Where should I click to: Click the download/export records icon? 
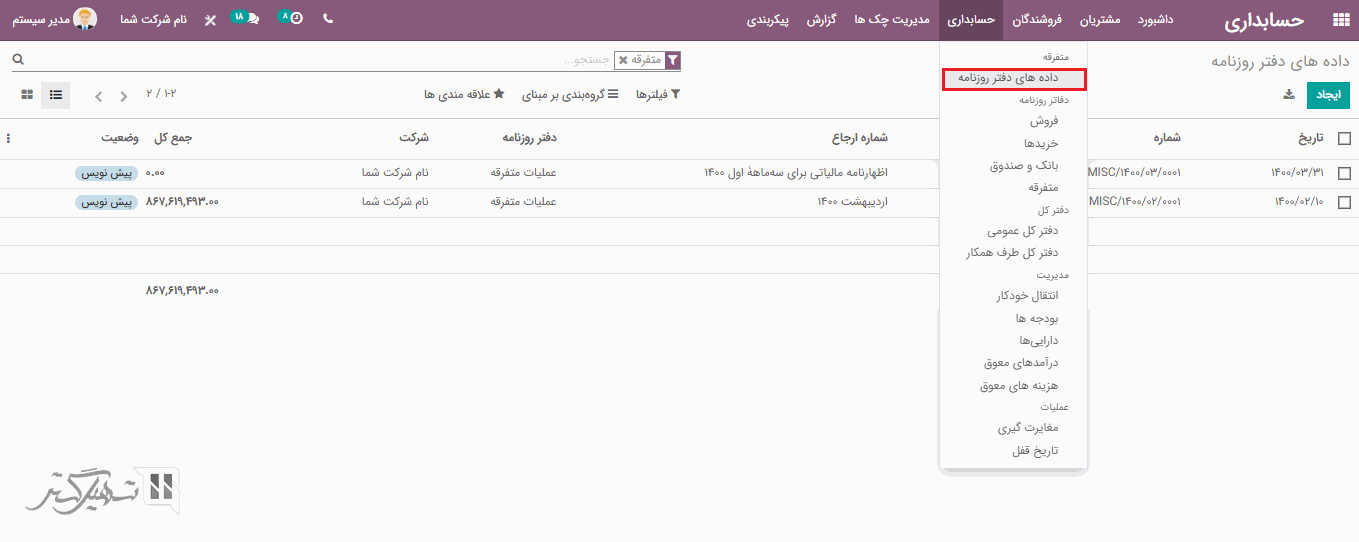1289,95
